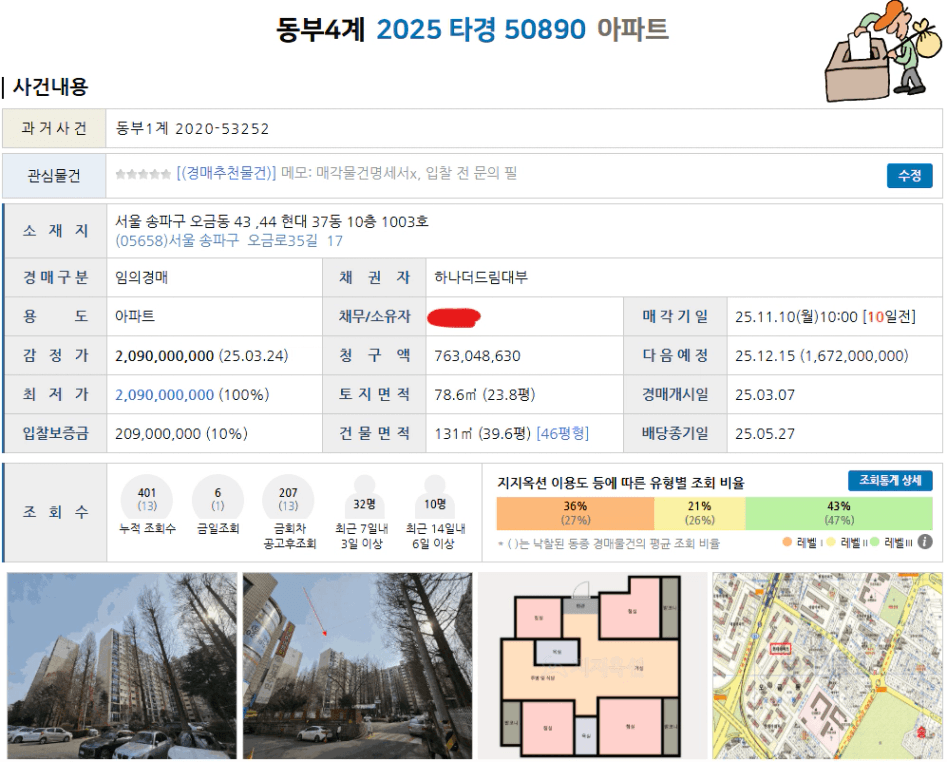Click the 누적 조회수 401 circle
The height and width of the screenshot is (762, 947).
(147, 499)
